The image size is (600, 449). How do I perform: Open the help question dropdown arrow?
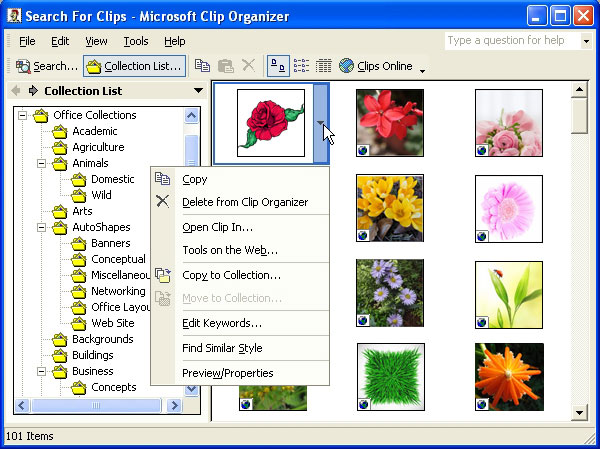coord(586,41)
